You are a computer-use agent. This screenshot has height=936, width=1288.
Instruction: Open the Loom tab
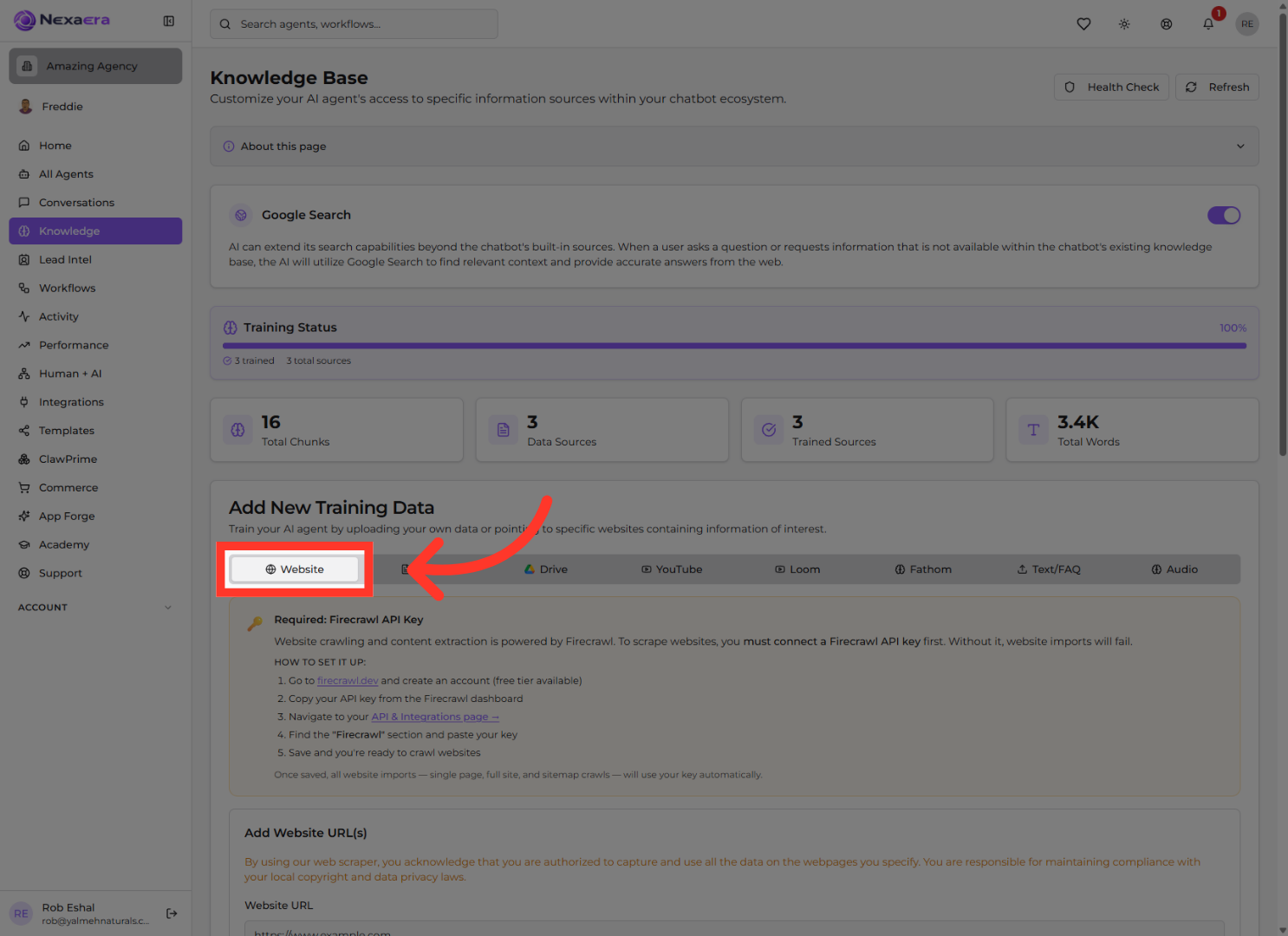[797, 569]
